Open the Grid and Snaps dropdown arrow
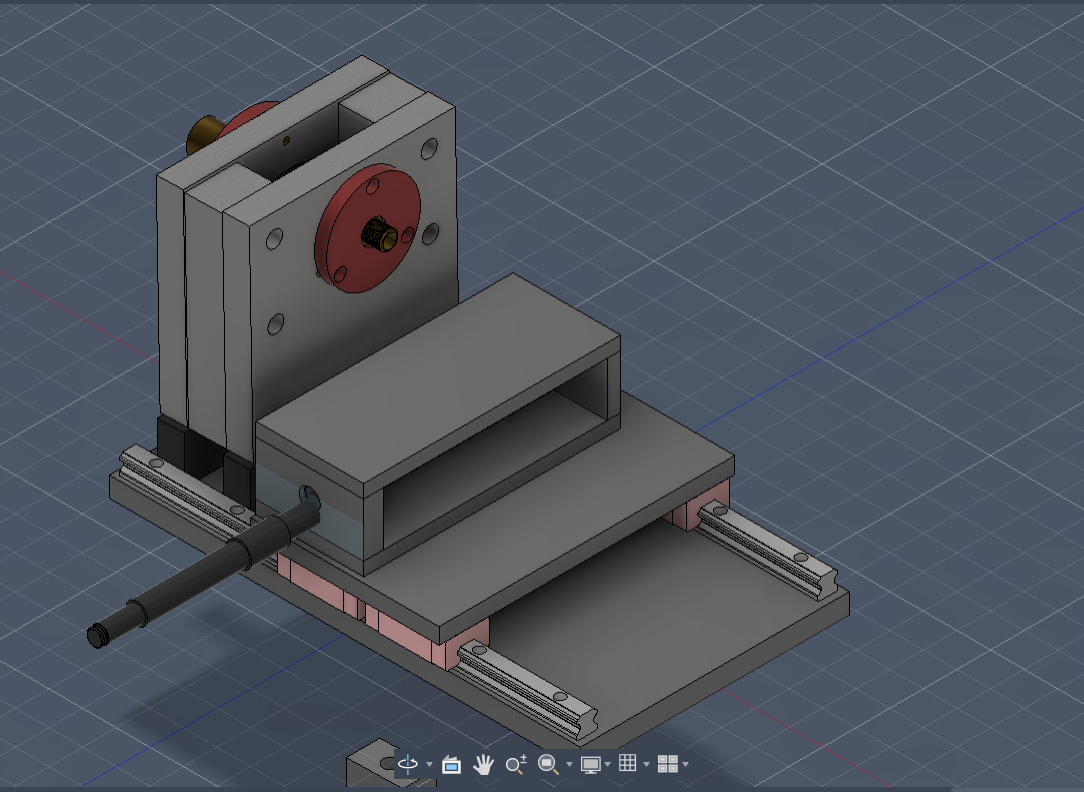Image resolution: width=1084 pixels, height=792 pixels. 646,764
